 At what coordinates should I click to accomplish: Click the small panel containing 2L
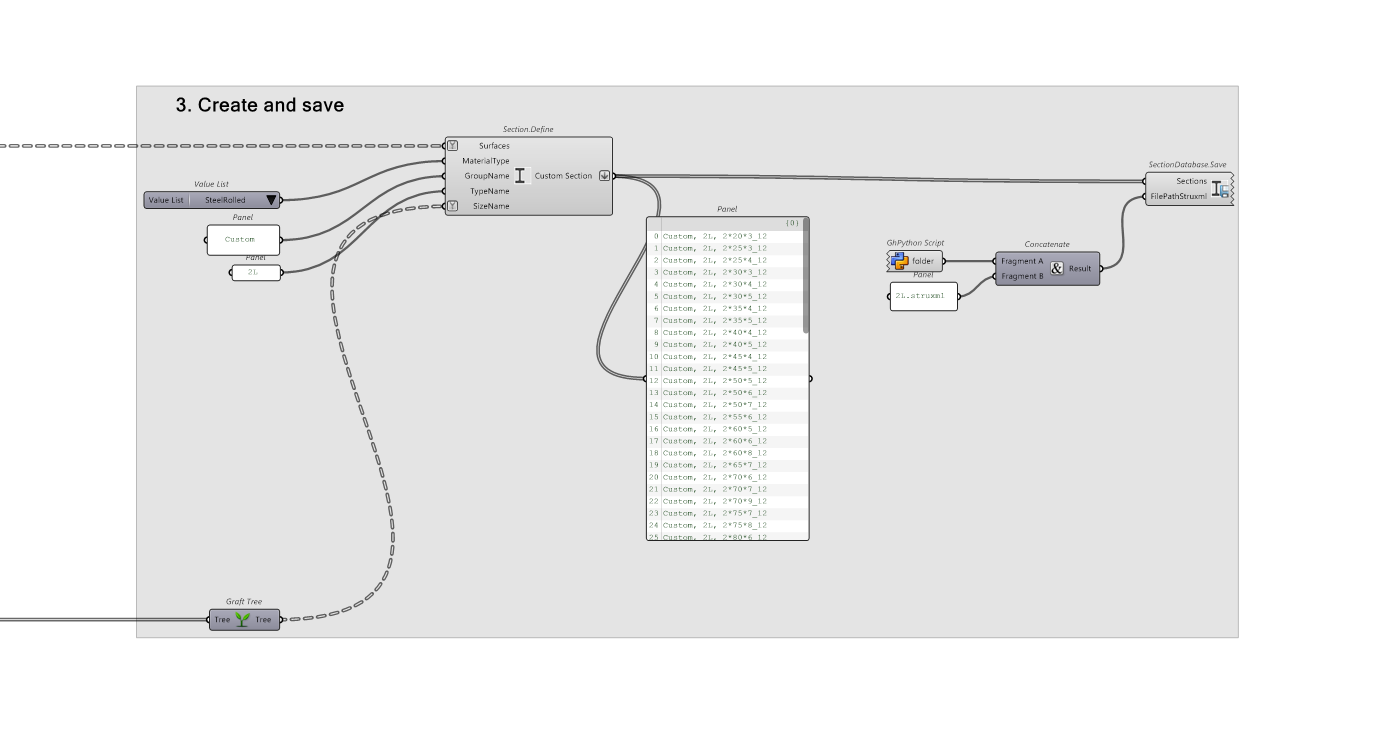click(255, 272)
